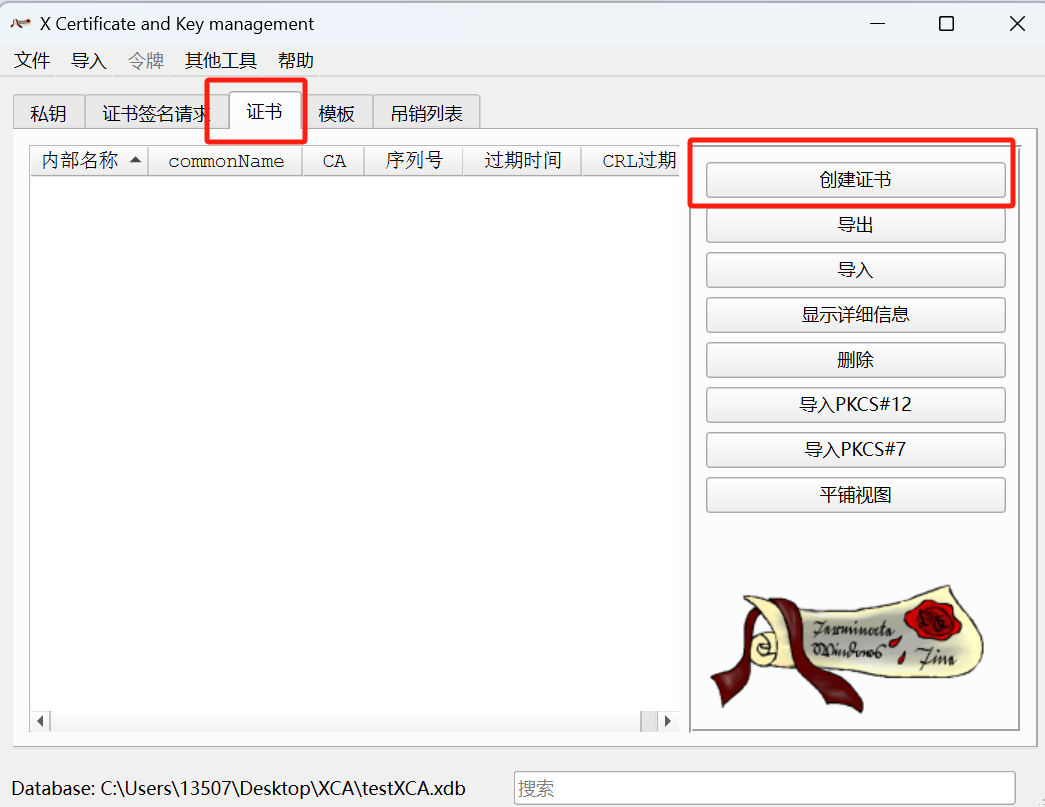Switch to the 吊销列表 tab
The height and width of the screenshot is (807, 1045).
click(x=427, y=113)
